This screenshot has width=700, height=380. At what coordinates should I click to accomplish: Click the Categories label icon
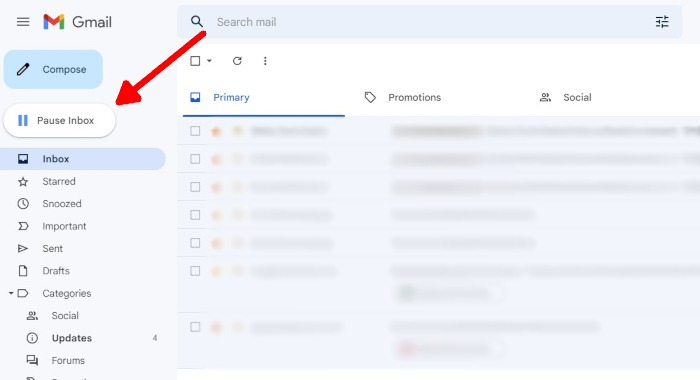23,293
